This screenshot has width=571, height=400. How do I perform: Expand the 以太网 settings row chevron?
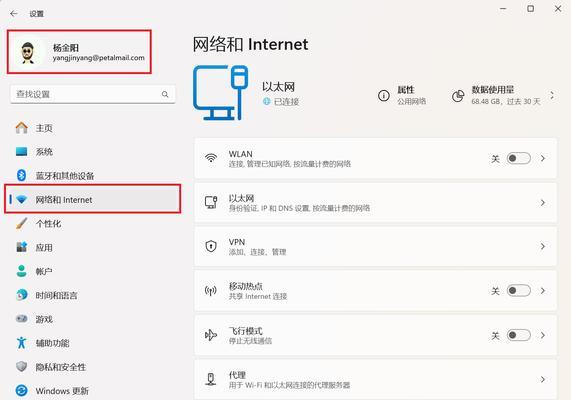click(543, 203)
